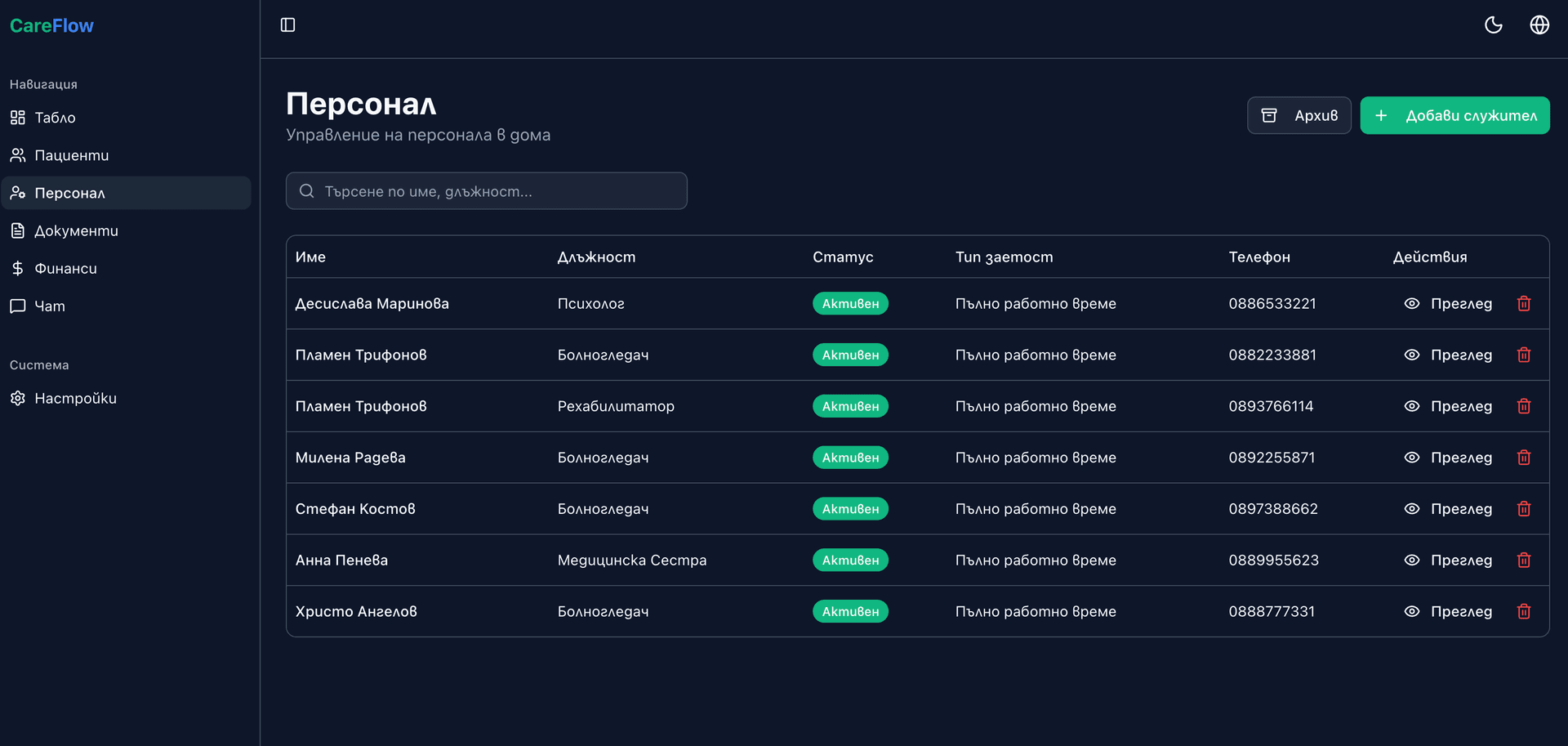Delete the Рехабилитатор staff row
The image size is (1568, 746).
pos(1523,407)
